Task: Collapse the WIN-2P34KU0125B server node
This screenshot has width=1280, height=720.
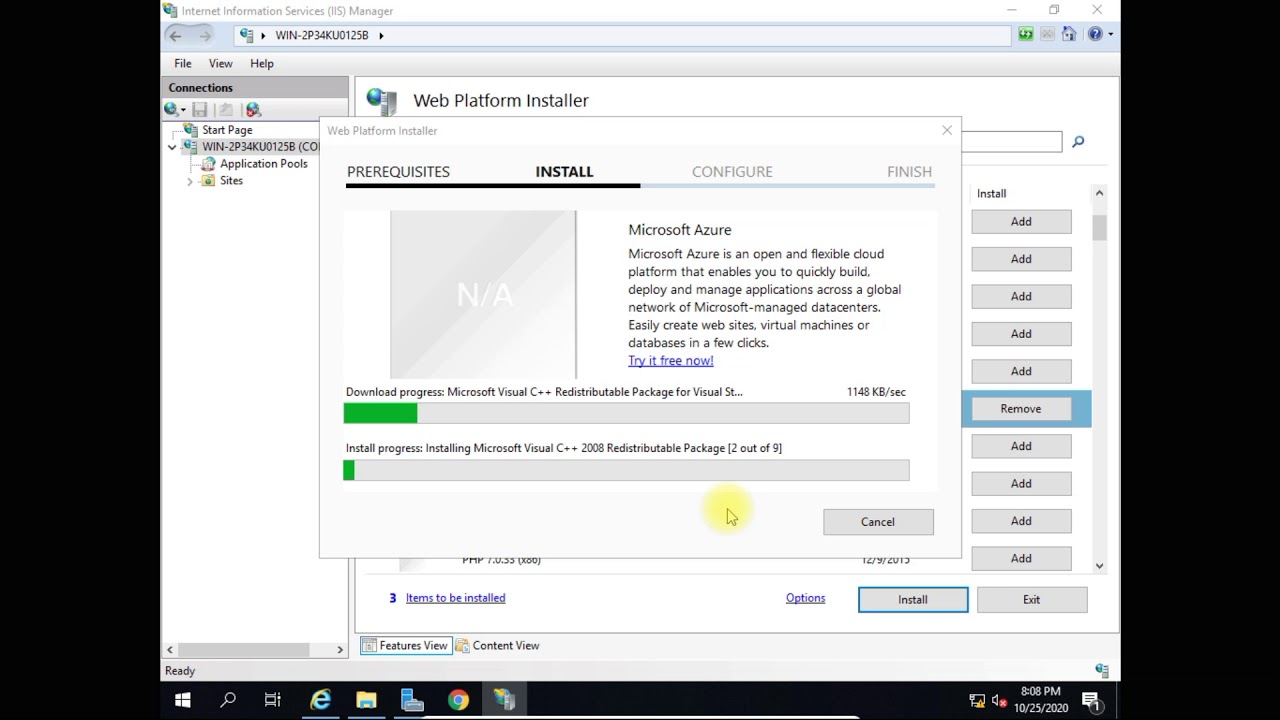Action: [172, 147]
